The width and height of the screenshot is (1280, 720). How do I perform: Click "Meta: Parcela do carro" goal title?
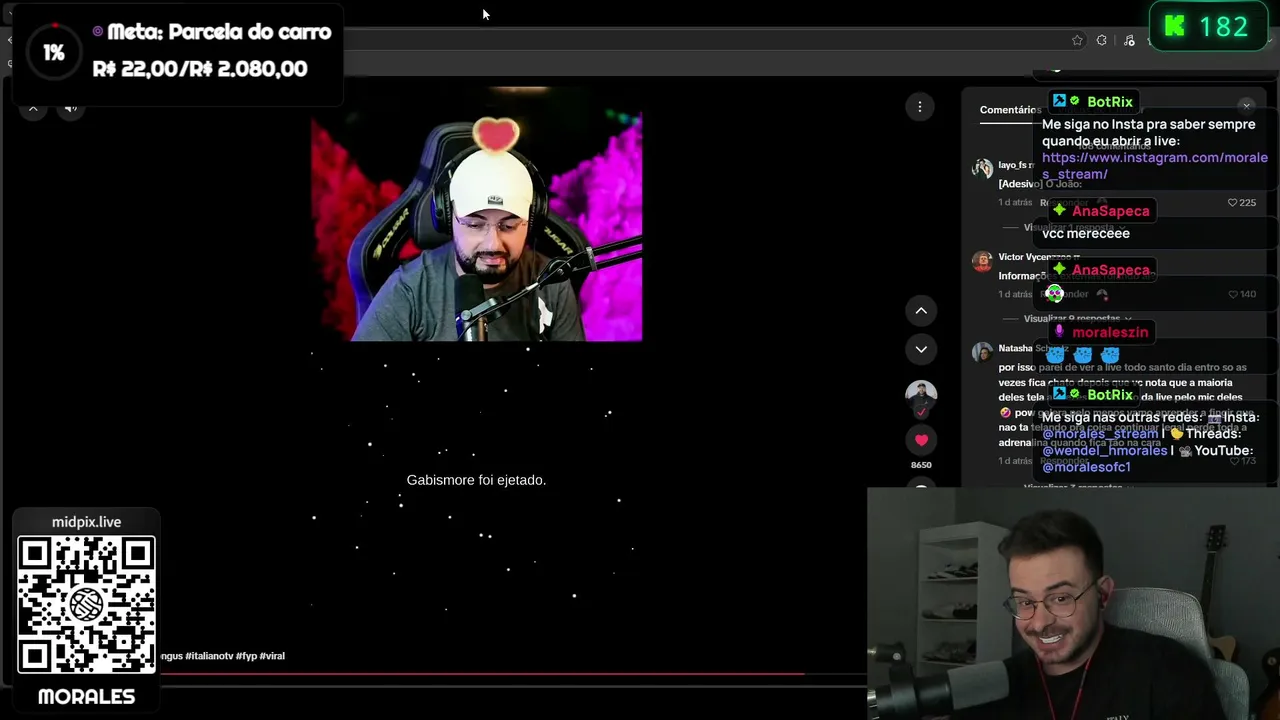tap(219, 32)
